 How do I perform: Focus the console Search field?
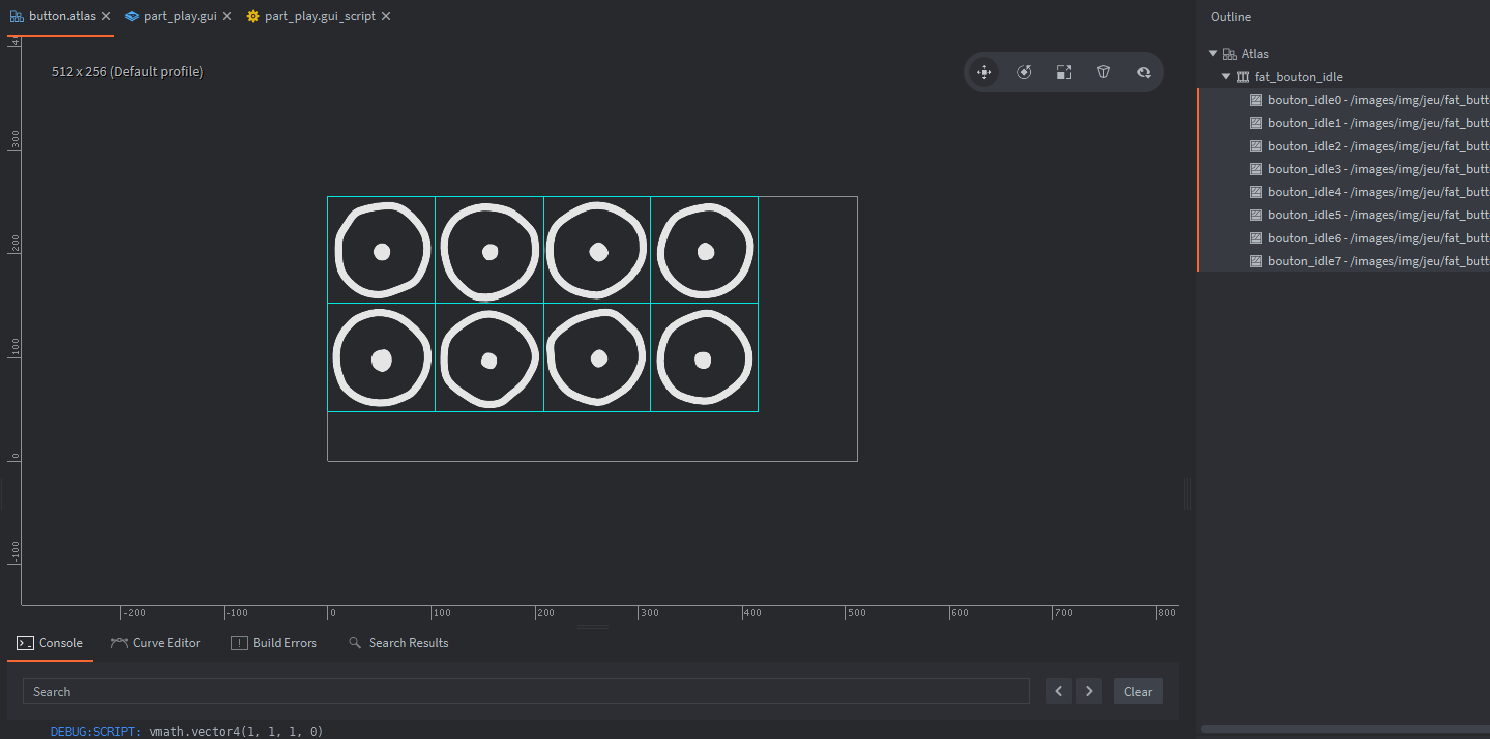pyautogui.click(x=526, y=691)
